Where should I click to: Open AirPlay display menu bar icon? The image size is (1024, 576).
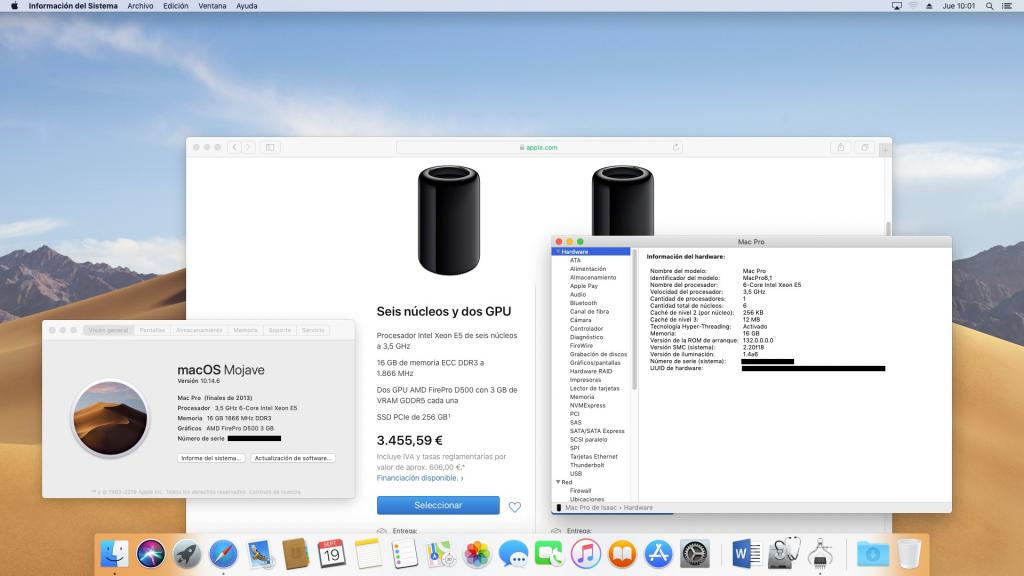(x=897, y=6)
